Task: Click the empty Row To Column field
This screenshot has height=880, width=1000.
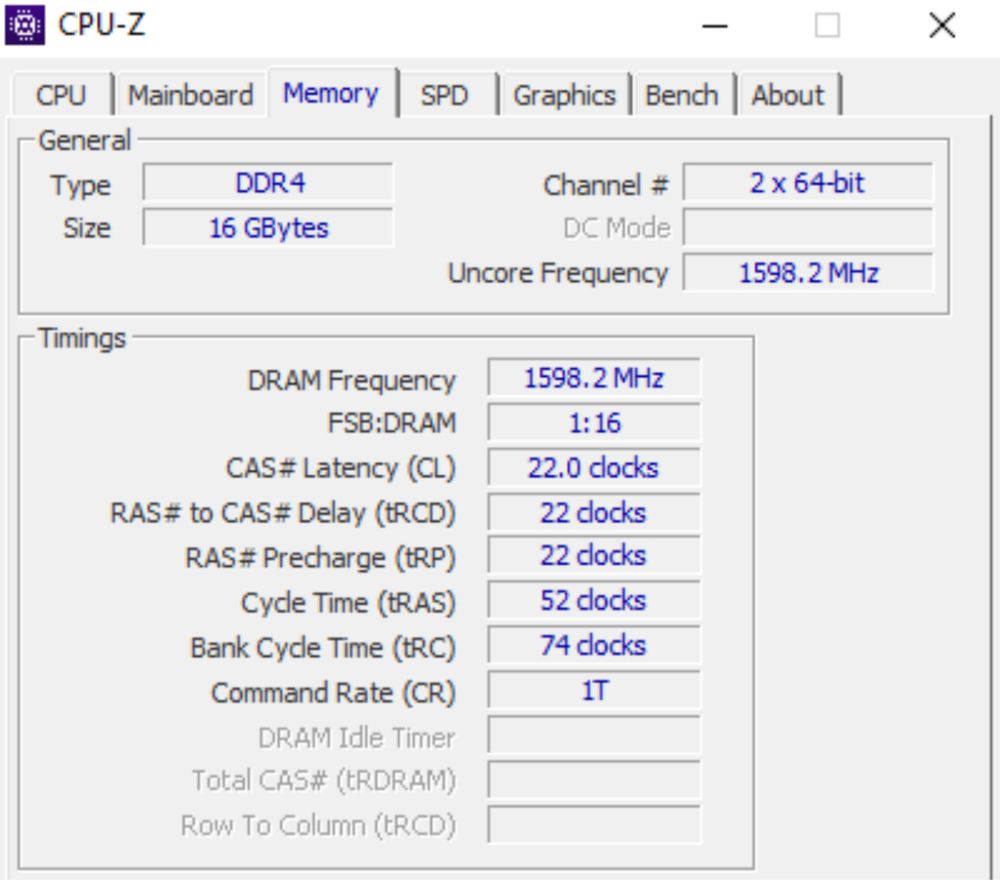Action: pos(594,825)
